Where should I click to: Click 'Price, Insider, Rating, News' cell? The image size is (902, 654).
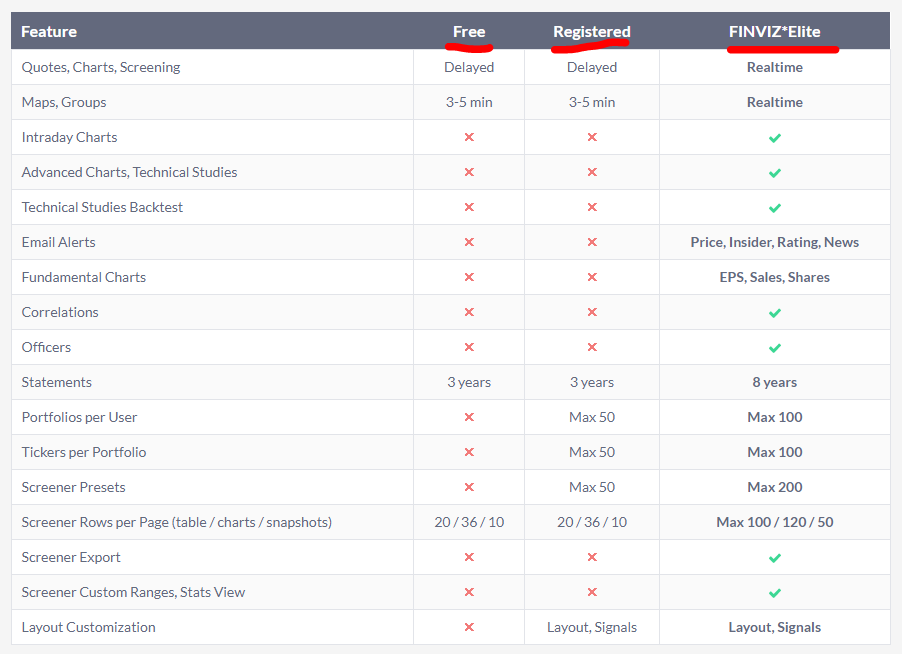(x=775, y=242)
